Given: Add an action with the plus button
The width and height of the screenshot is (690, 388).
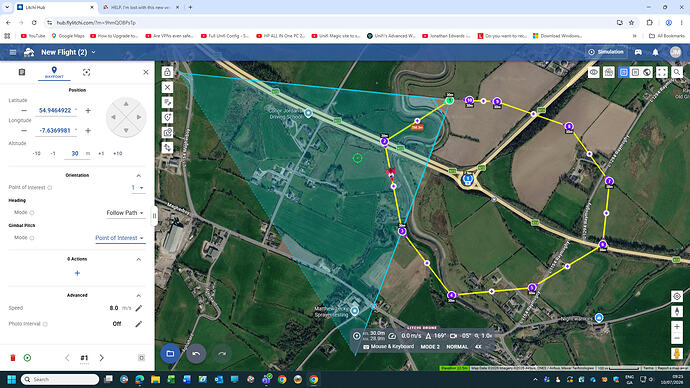Looking at the screenshot, I should 77,273.
